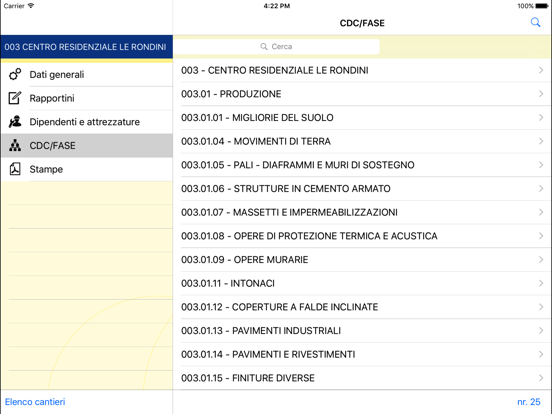Select '003.01.13 - PAVIMENTI INDUSTRIALI' text

[261, 330]
